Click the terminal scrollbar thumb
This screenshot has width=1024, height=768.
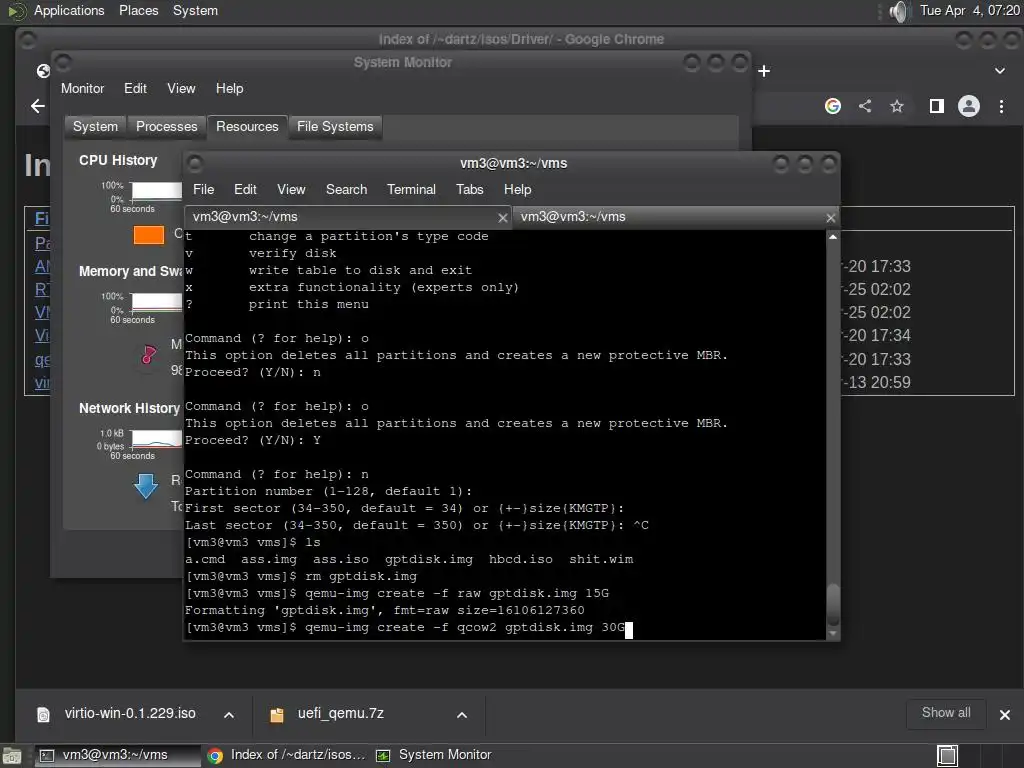click(x=833, y=605)
